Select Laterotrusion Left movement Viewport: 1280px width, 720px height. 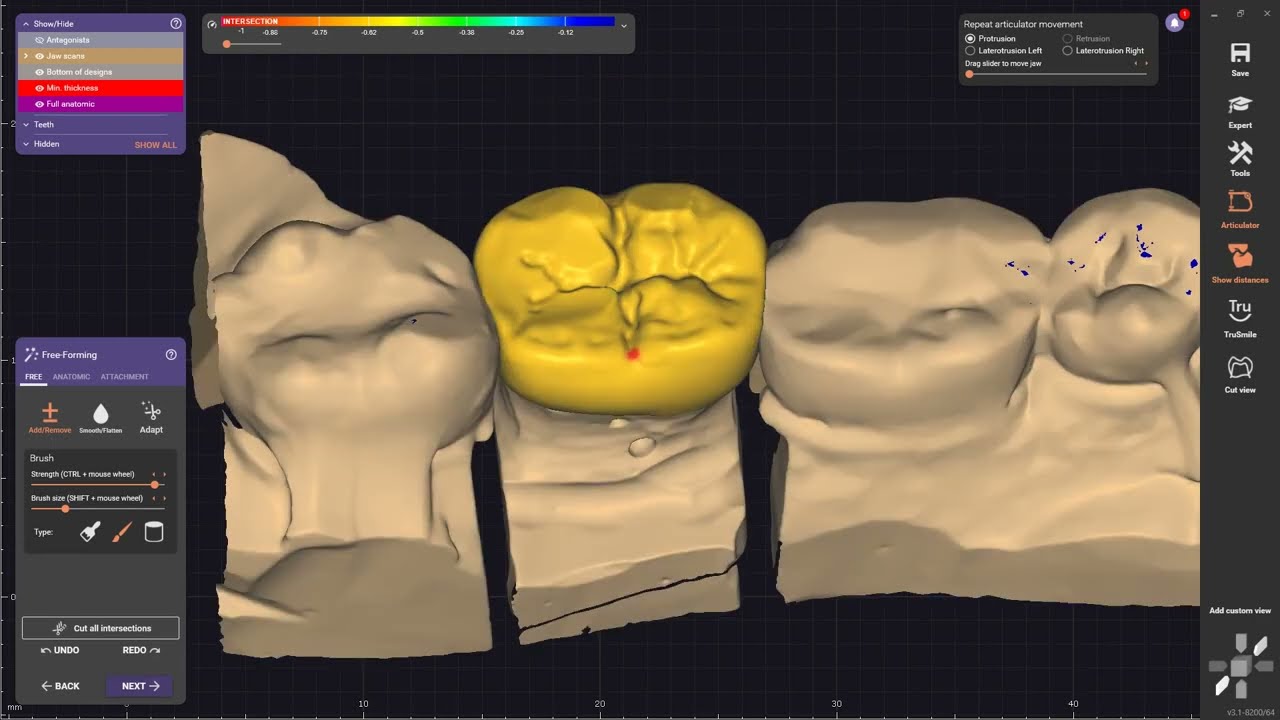click(x=970, y=50)
